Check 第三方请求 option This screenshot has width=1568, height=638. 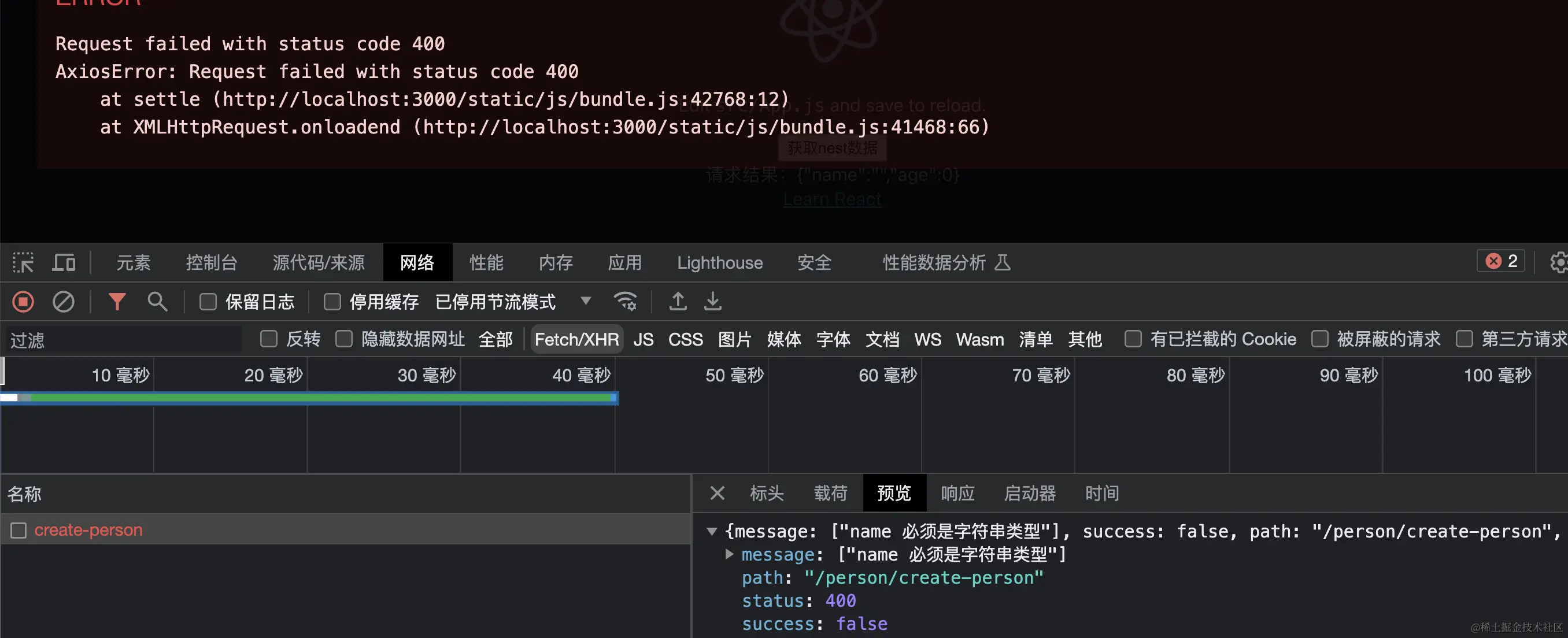[x=1464, y=339]
